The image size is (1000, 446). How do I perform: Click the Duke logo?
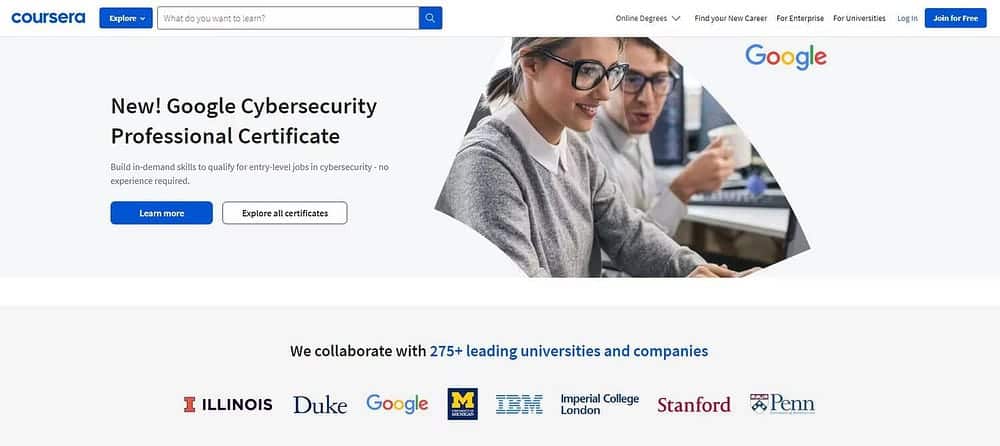point(320,404)
